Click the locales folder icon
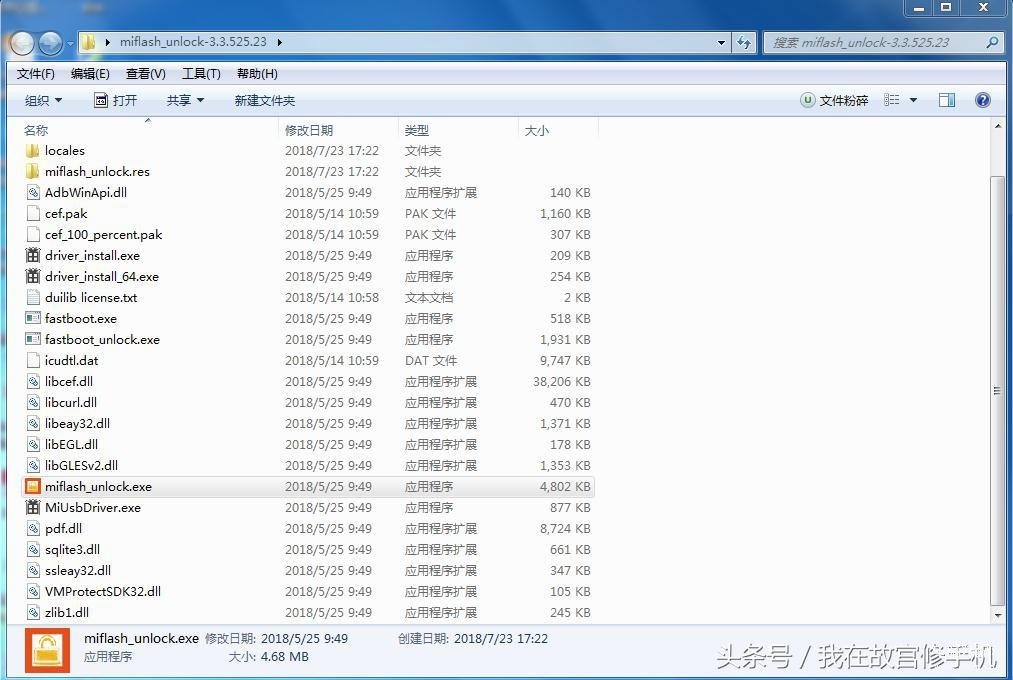This screenshot has width=1013, height=680. click(33, 151)
